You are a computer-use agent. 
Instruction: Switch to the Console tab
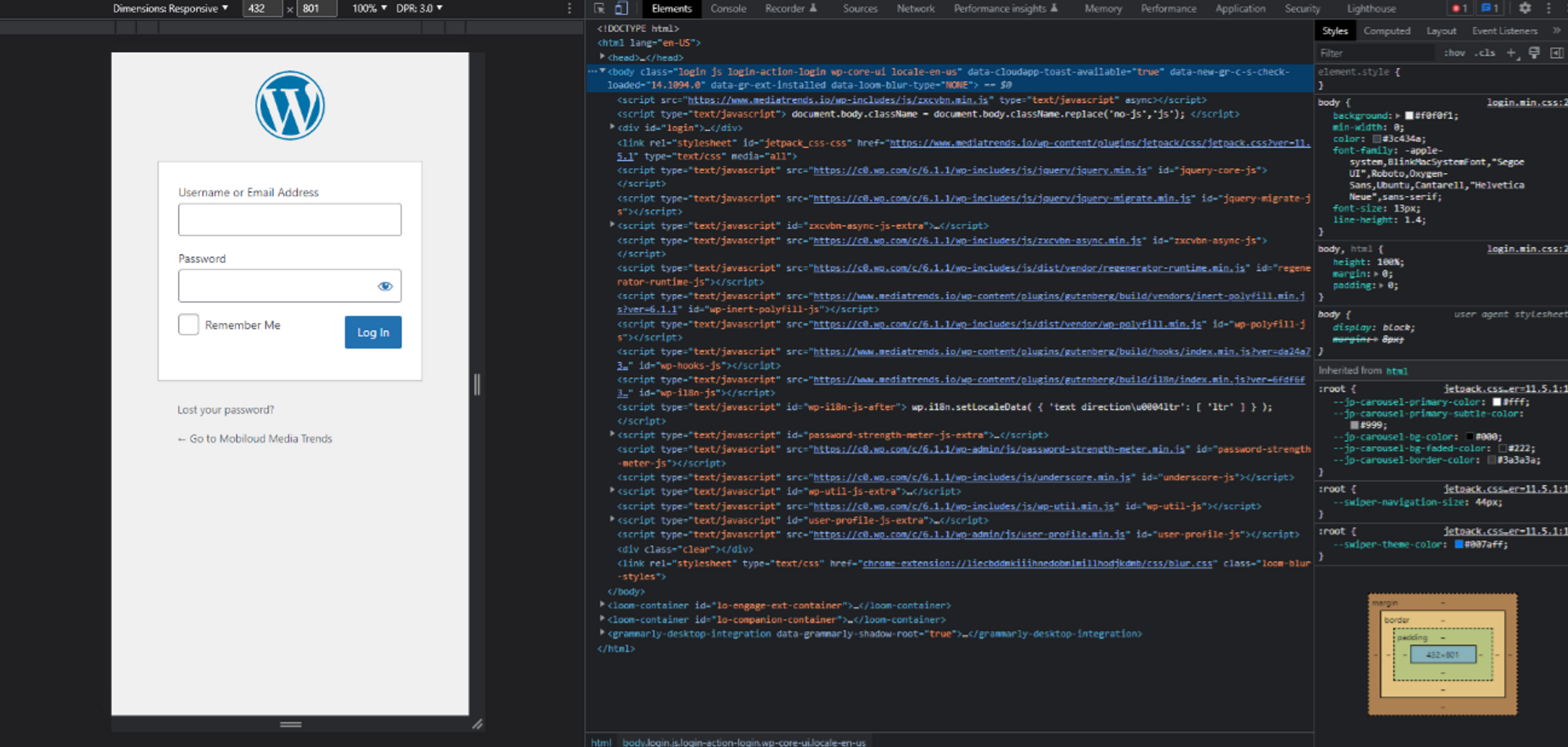click(x=728, y=9)
